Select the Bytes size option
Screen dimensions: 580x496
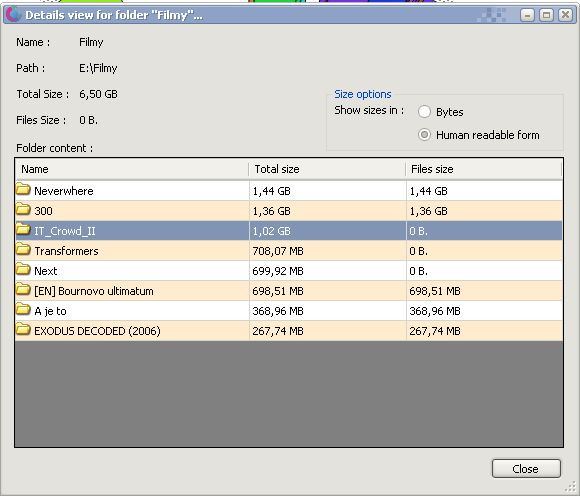(424, 111)
